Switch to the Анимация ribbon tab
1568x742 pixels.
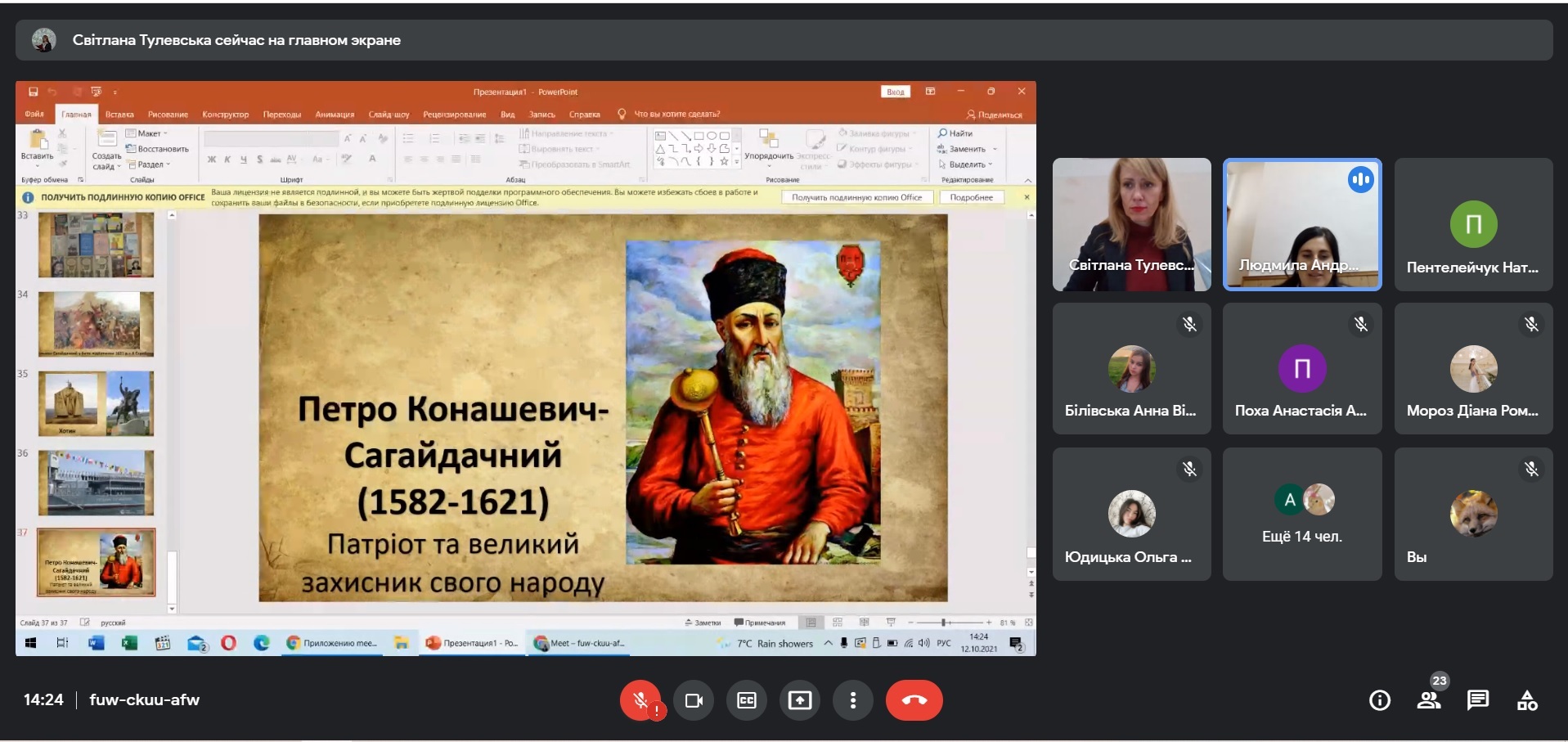tap(335, 115)
